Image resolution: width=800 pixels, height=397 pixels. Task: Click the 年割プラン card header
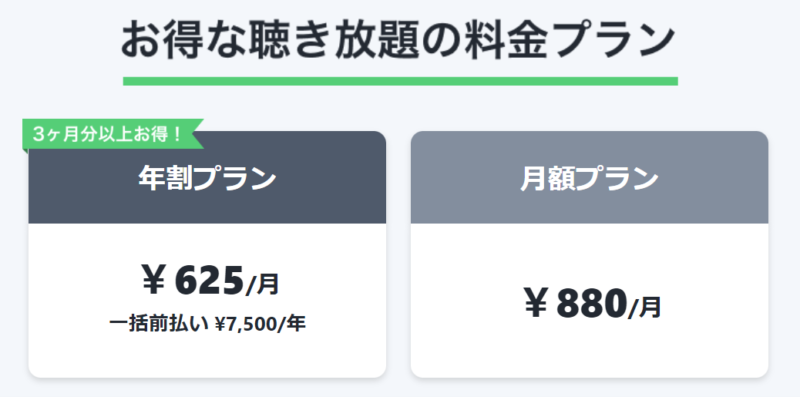(207, 178)
